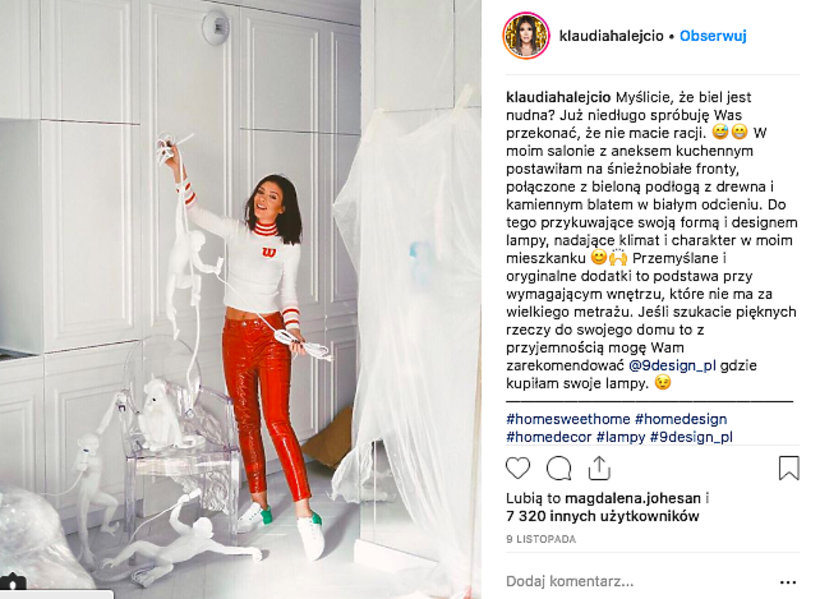Image resolution: width=820 pixels, height=599 pixels.
Task: Click the klaudiahalejcio name in caption
Action: (558, 97)
